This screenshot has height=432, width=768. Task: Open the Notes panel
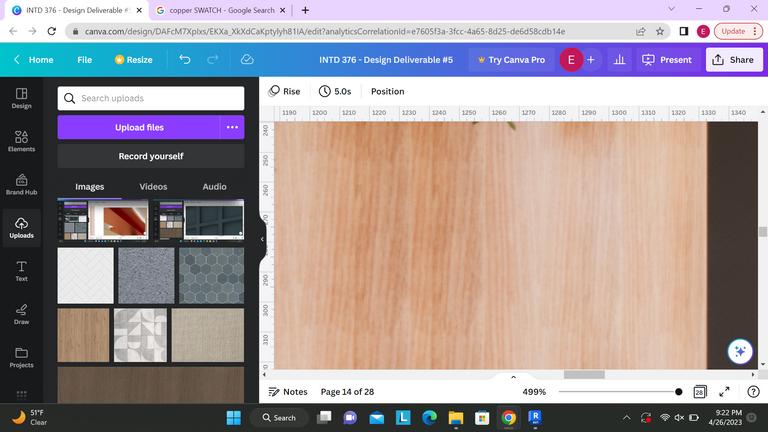[288, 392]
